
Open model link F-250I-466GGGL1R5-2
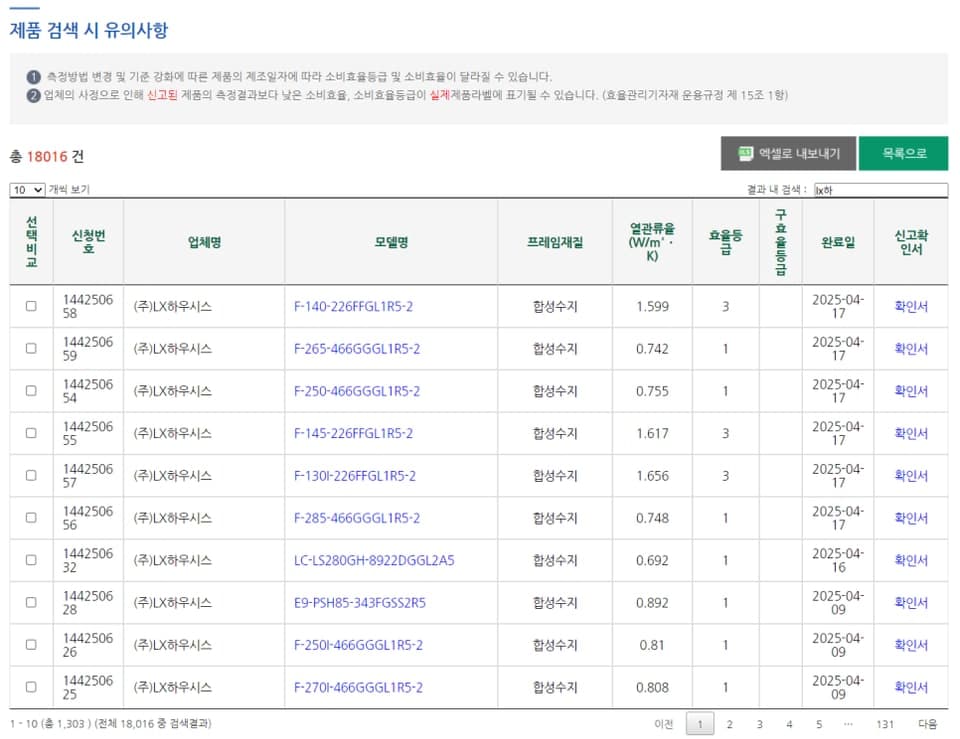coord(358,645)
